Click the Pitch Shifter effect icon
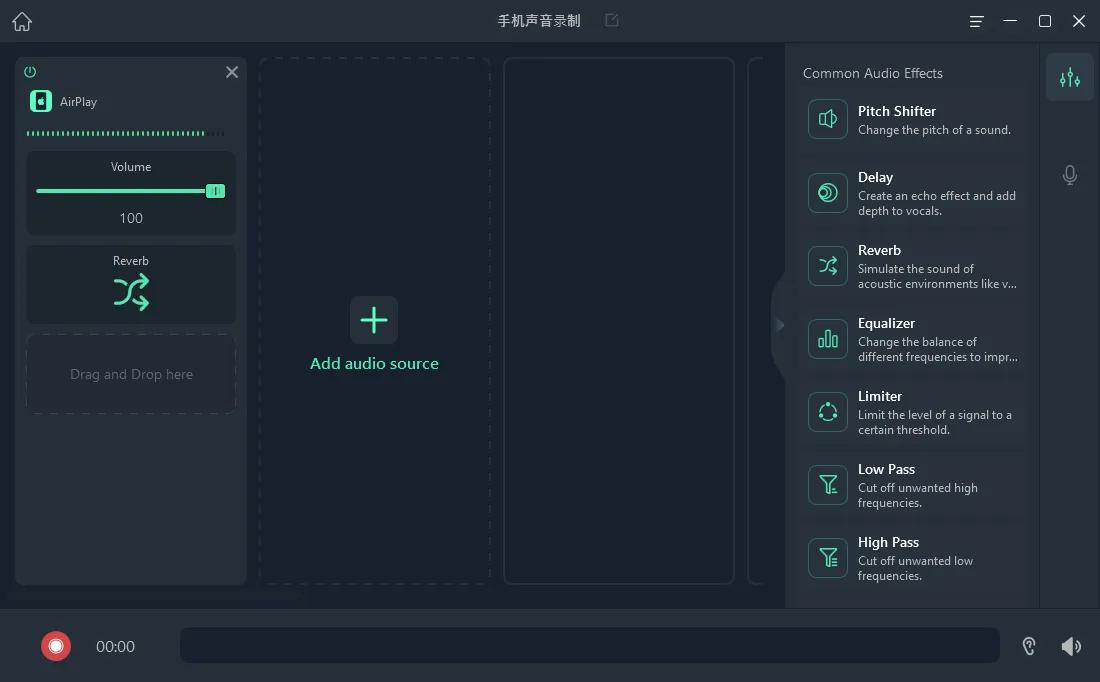The height and width of the screenshot is (682, 1100). [x=828, y=120]
